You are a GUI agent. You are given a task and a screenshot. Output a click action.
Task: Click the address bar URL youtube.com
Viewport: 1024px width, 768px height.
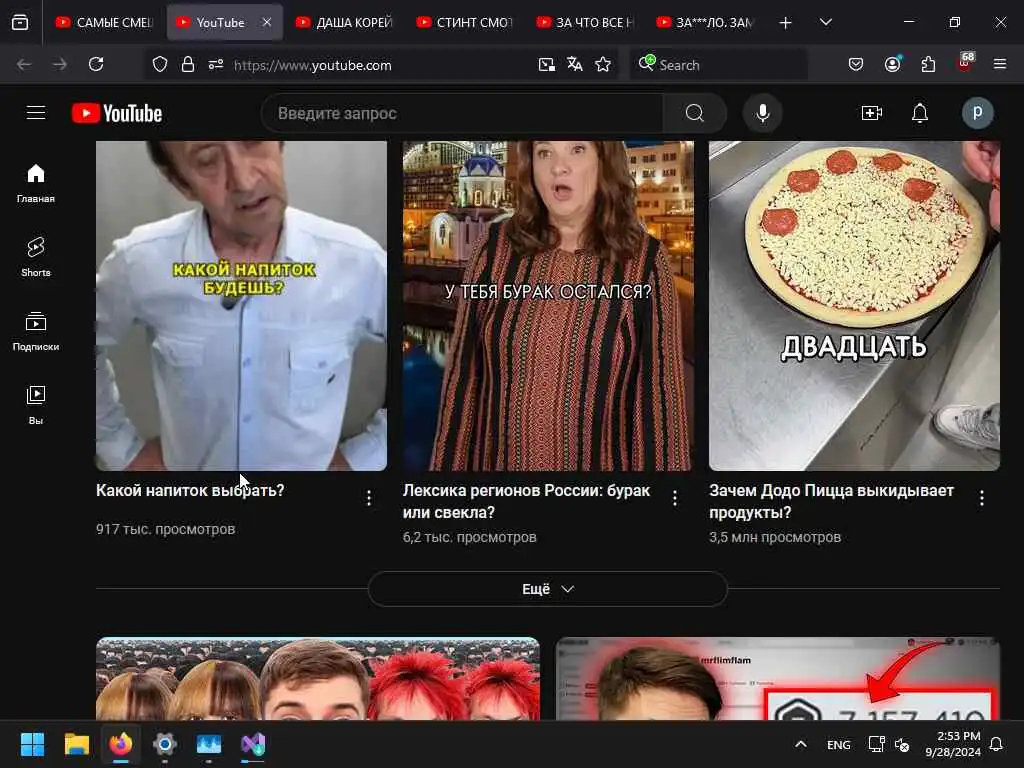tap(313, 65)
